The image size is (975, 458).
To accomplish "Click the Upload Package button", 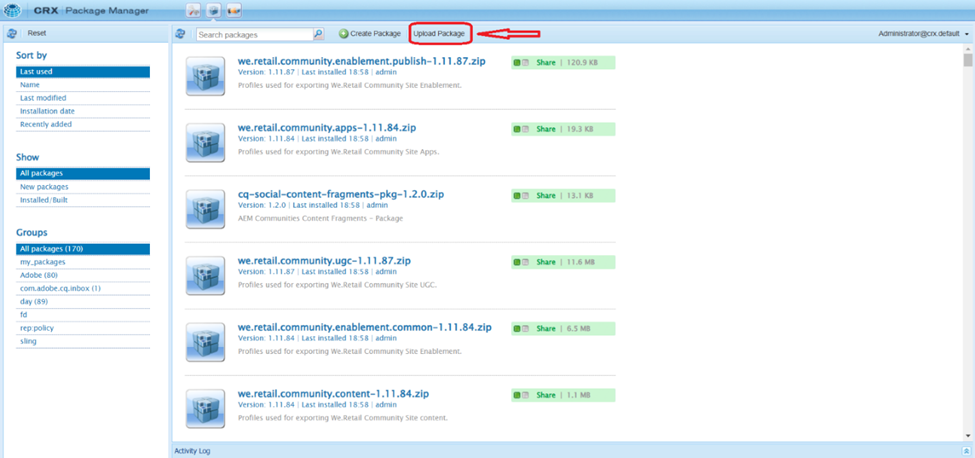I will pos(439,34).
